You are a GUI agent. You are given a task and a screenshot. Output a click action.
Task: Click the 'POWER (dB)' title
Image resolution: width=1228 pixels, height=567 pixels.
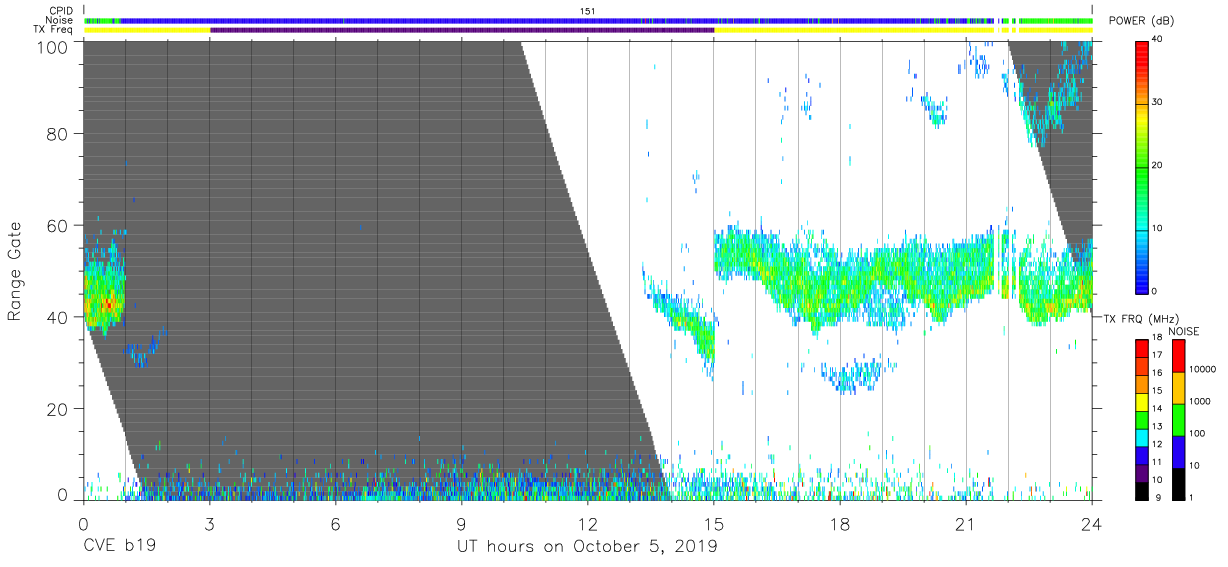click(x=1141, y=22)
